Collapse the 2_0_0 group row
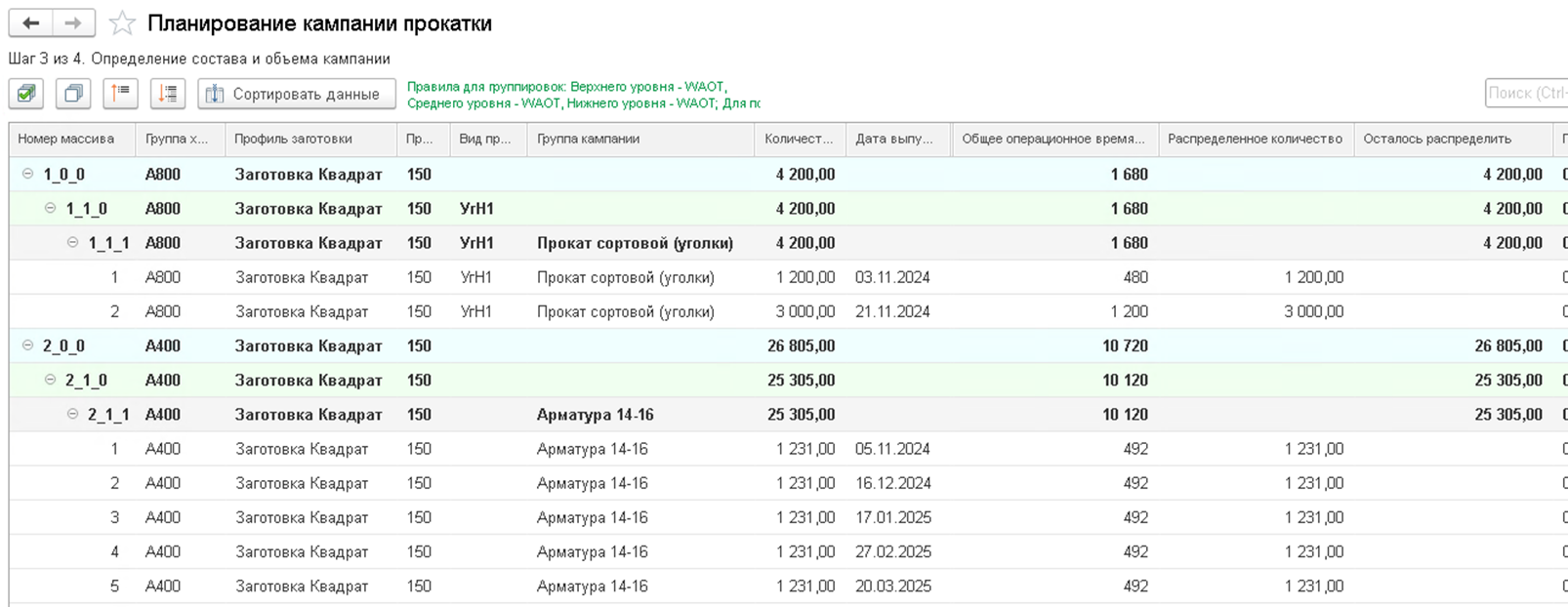1568x607 pixels. pyautogui.click(x=27, y=345)
